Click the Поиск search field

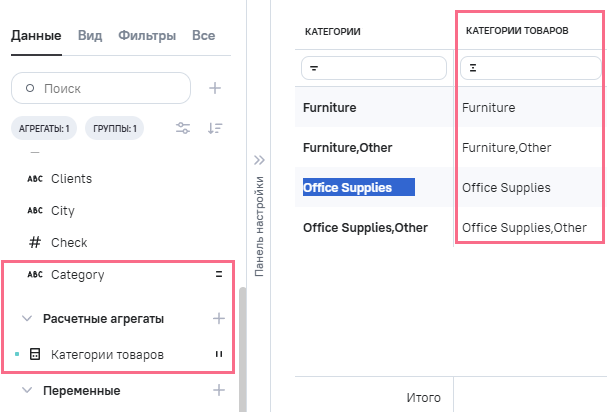110,88
